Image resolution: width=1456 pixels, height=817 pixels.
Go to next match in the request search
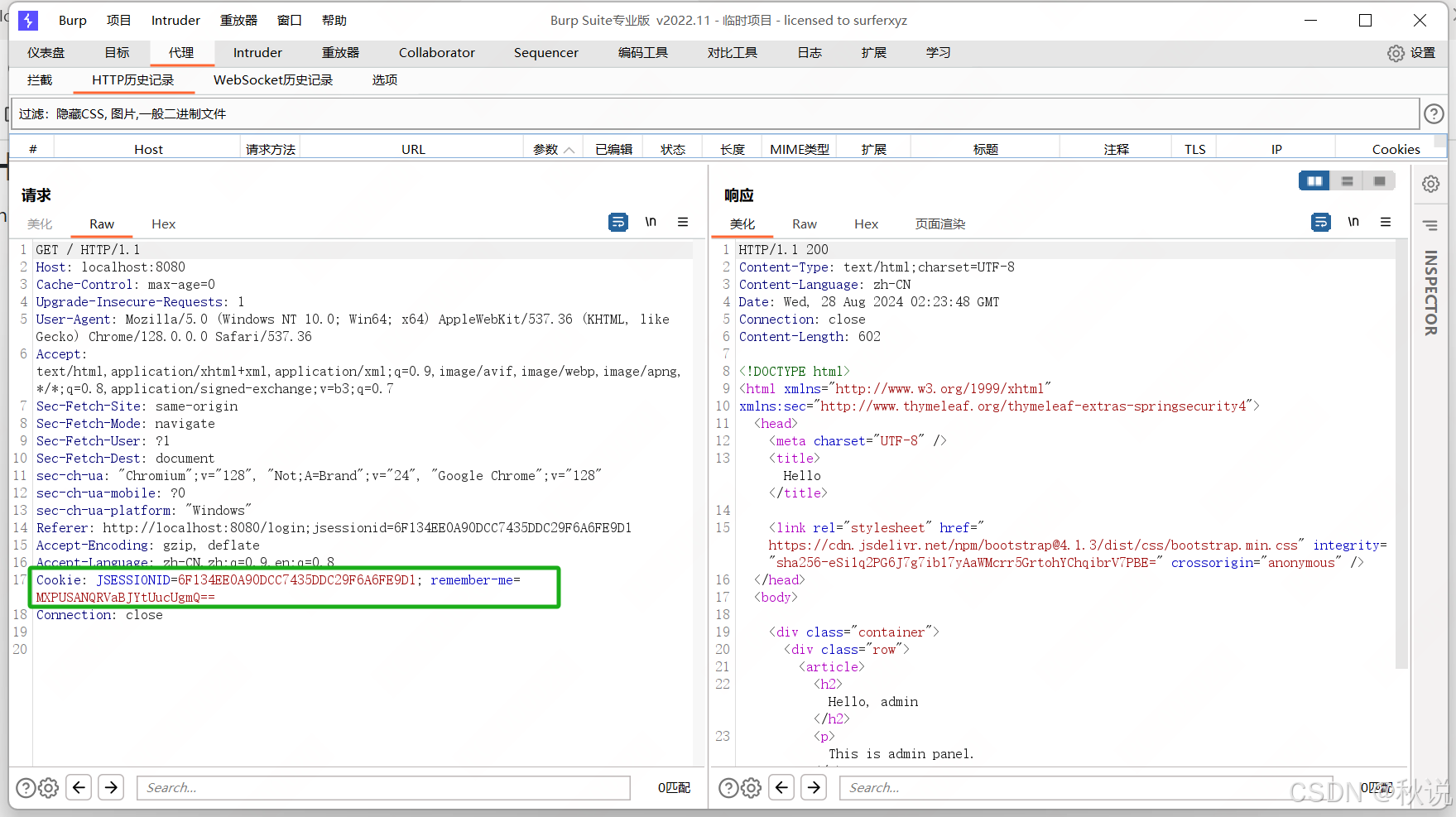point(111,786)
